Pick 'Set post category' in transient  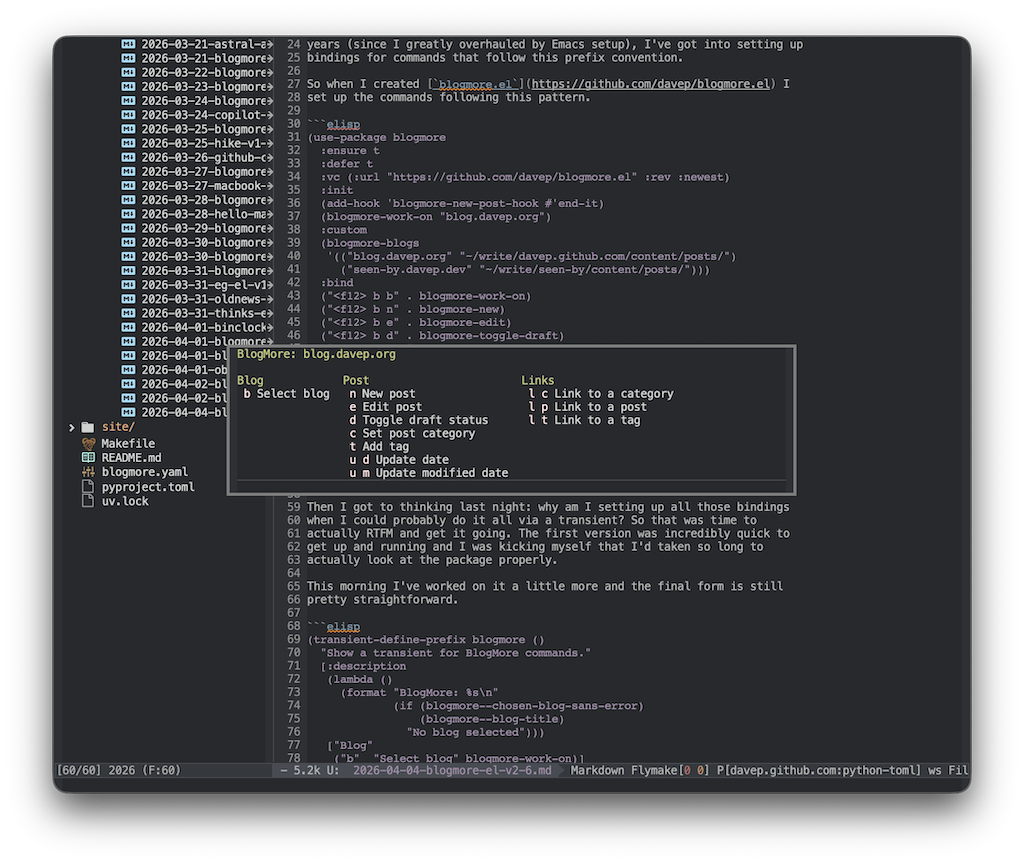click(418, 433)
